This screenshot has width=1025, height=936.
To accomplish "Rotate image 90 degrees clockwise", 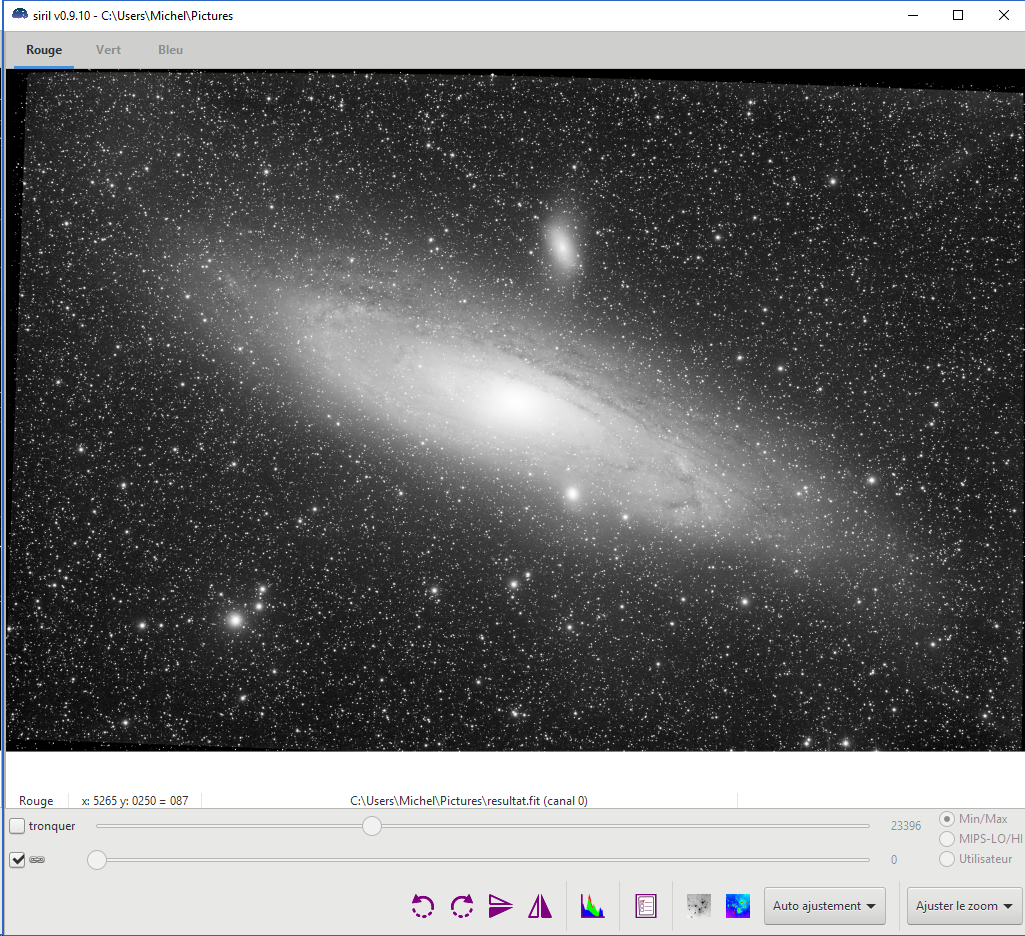I will tap(462, 906).
